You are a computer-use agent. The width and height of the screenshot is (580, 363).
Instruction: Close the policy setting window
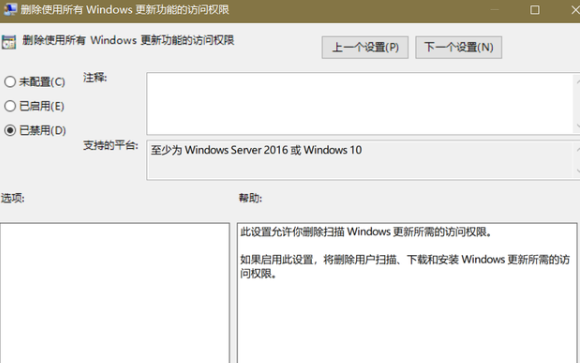(576, 10)
